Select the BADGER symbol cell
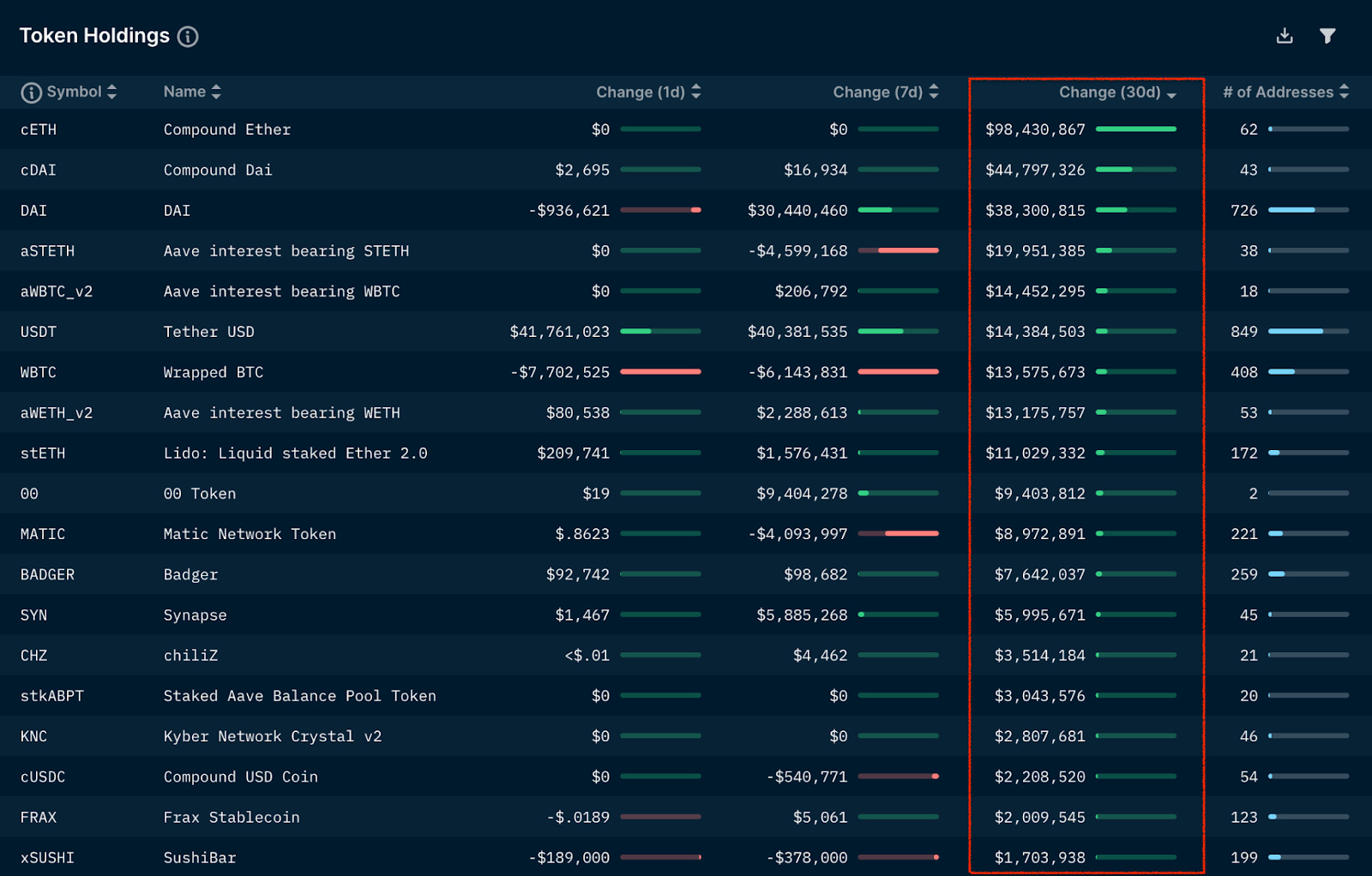This screenshot has height=876, width=1372. pyautogui.click(x=47, y=574)
